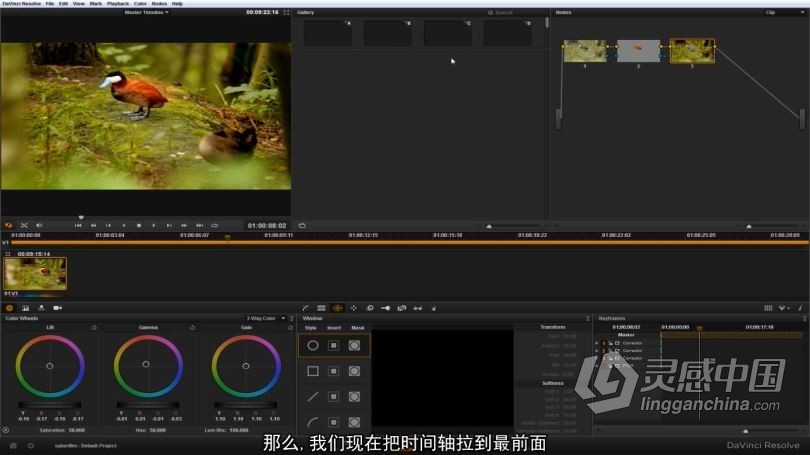The height and width of the screenshot is (455, 810).
Task: Play the clip forward
Action: pos(153,226)
